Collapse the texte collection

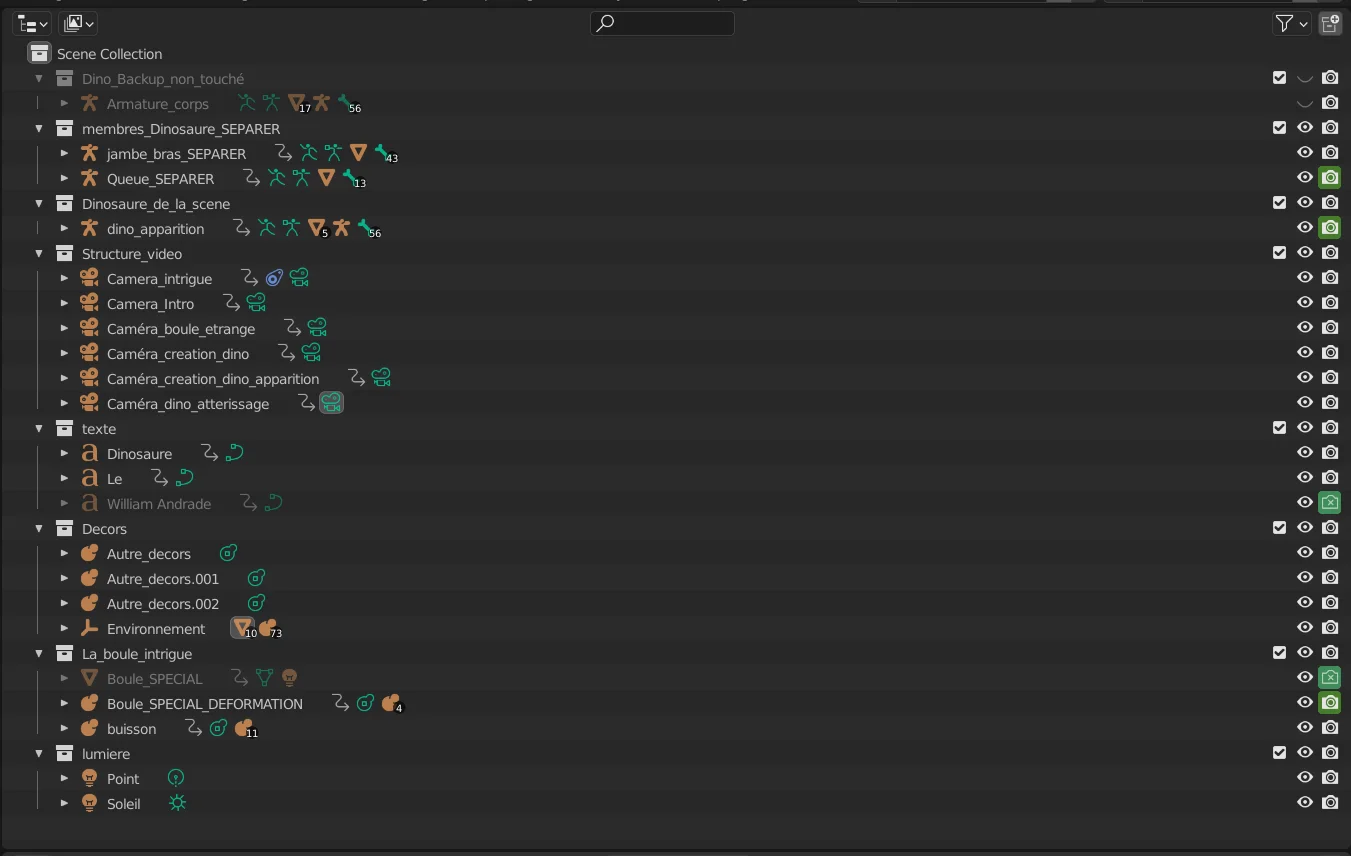click(x=39, y=429)
